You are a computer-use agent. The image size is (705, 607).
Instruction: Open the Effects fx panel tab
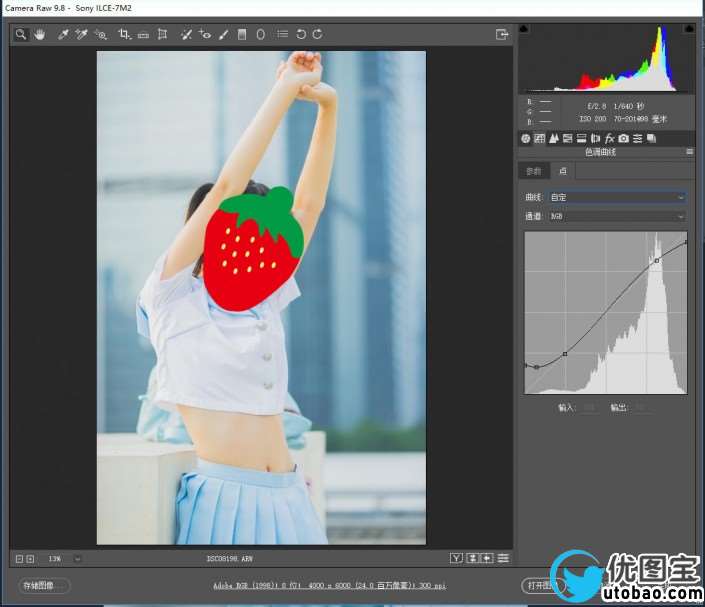(x=609, y=138)
